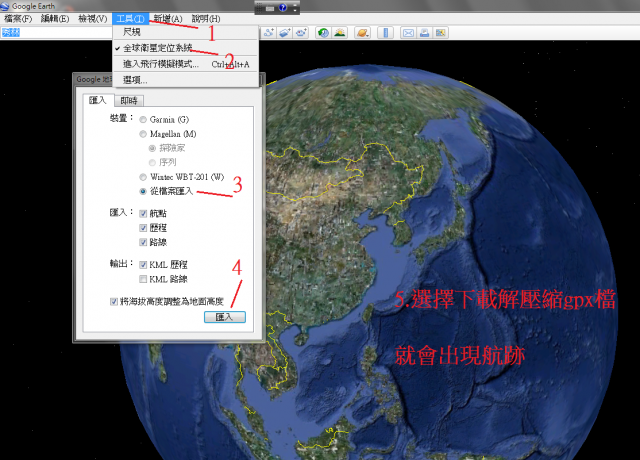Open the 新增(A) menu
Screen dimensions: 640x460
[x=167, y=19]
